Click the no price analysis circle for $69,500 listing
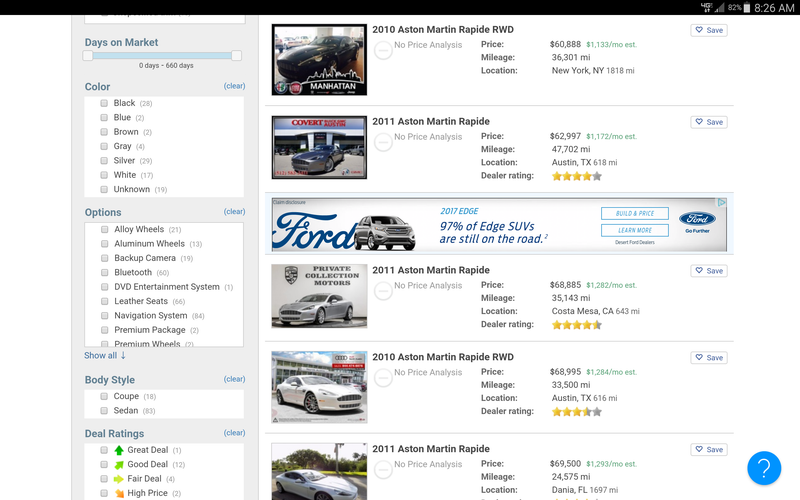Screen dimensions: 800x500 [383, 469]
